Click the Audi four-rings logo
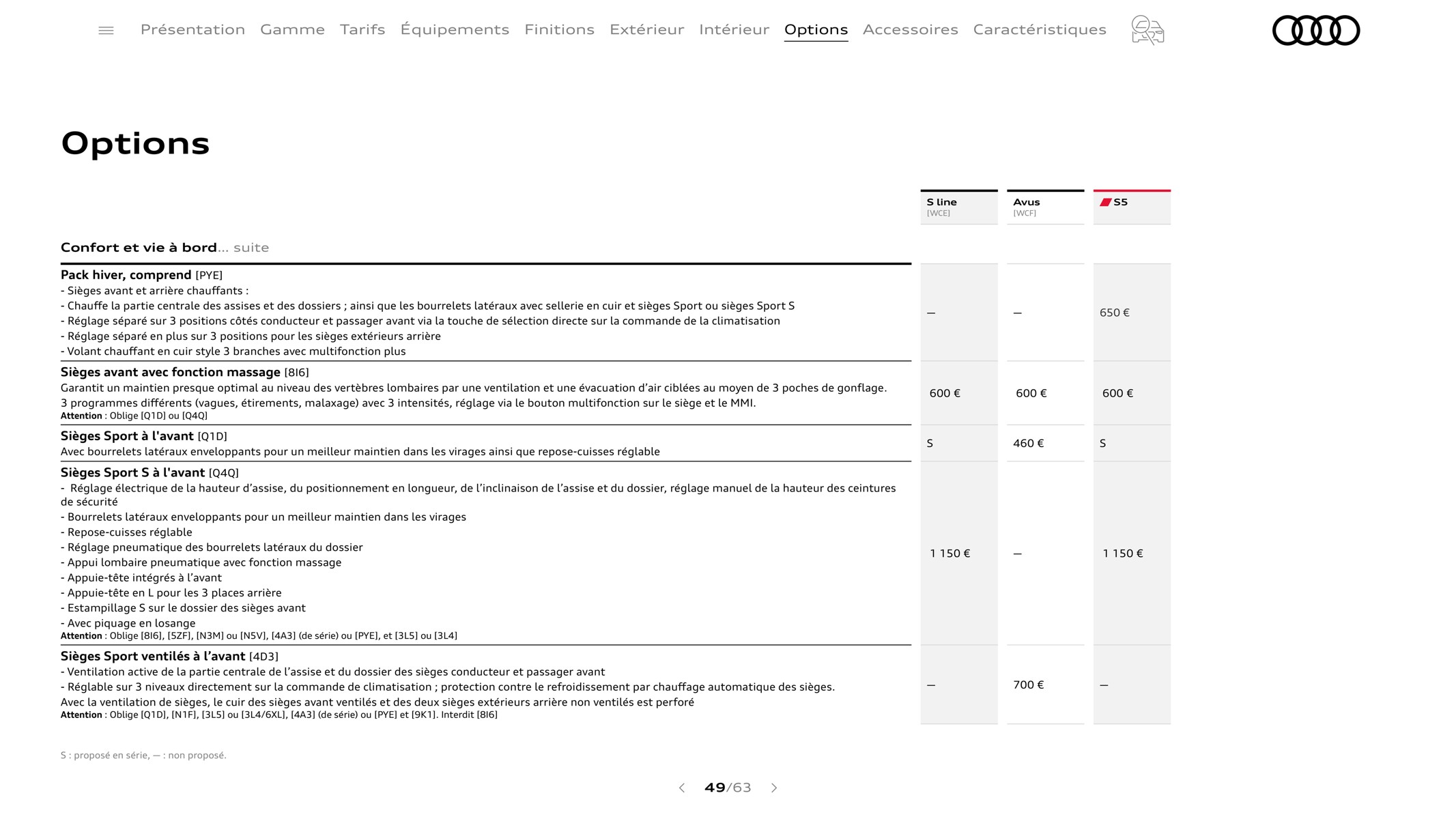 [x=1316, y=31]
